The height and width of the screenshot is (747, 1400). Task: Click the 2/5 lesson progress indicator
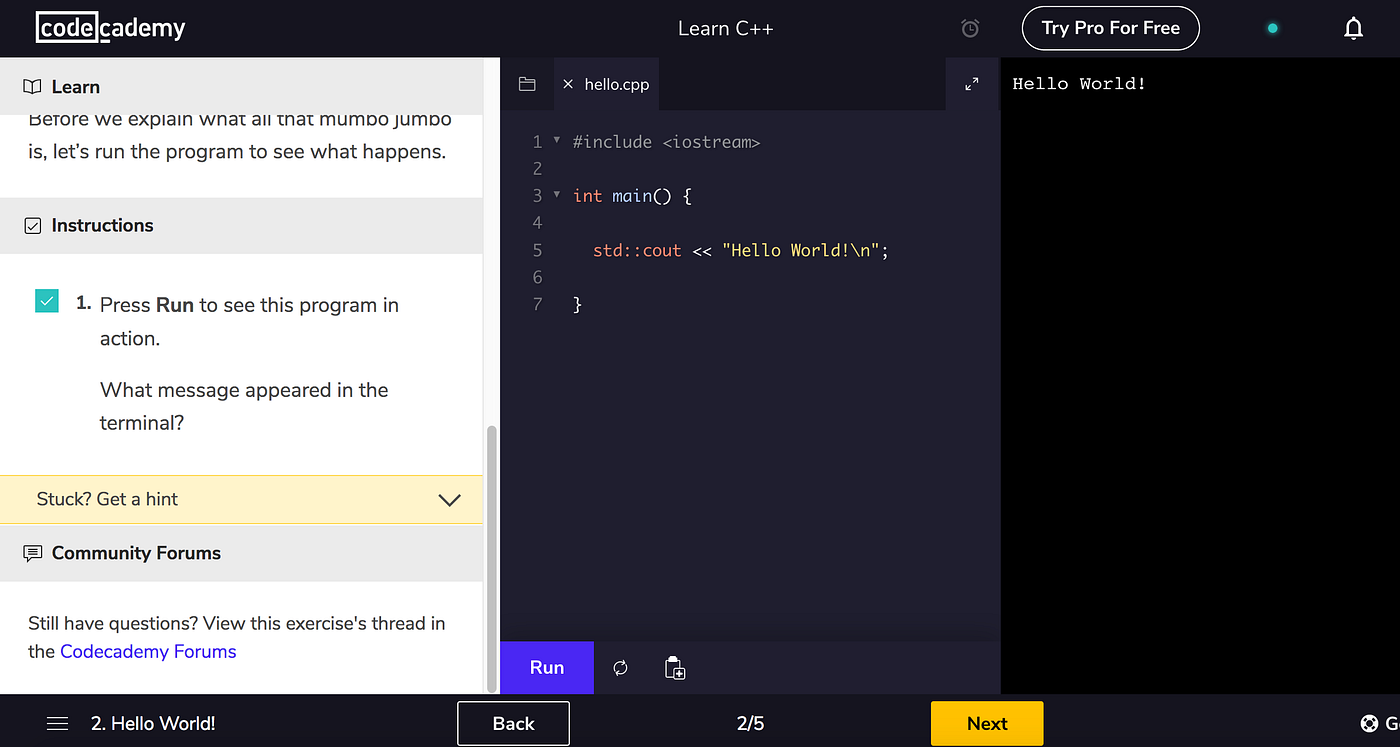coord(750,723)
